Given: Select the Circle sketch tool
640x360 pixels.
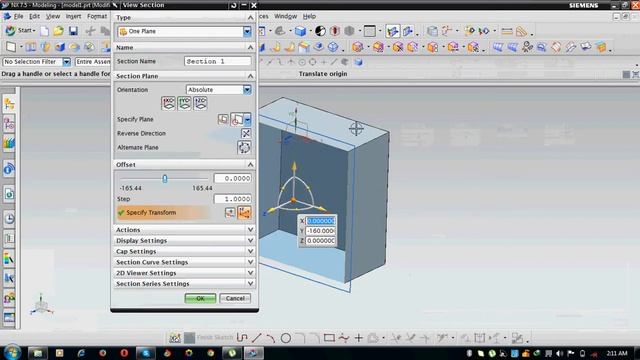Looking at the screenshot, I should pyautogui.click(x=286, y=338).
